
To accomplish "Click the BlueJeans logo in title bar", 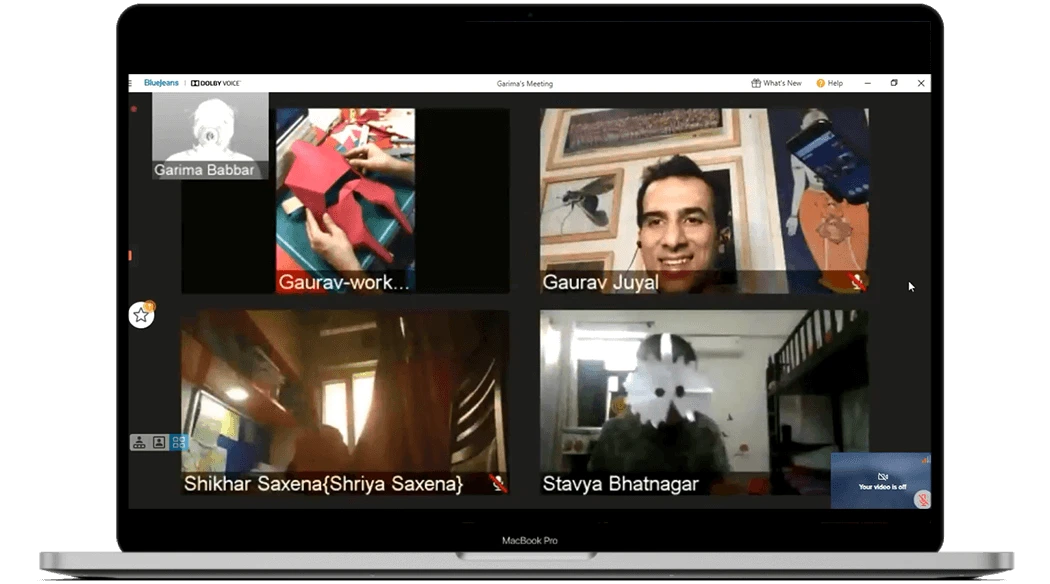I will (161, 83).
